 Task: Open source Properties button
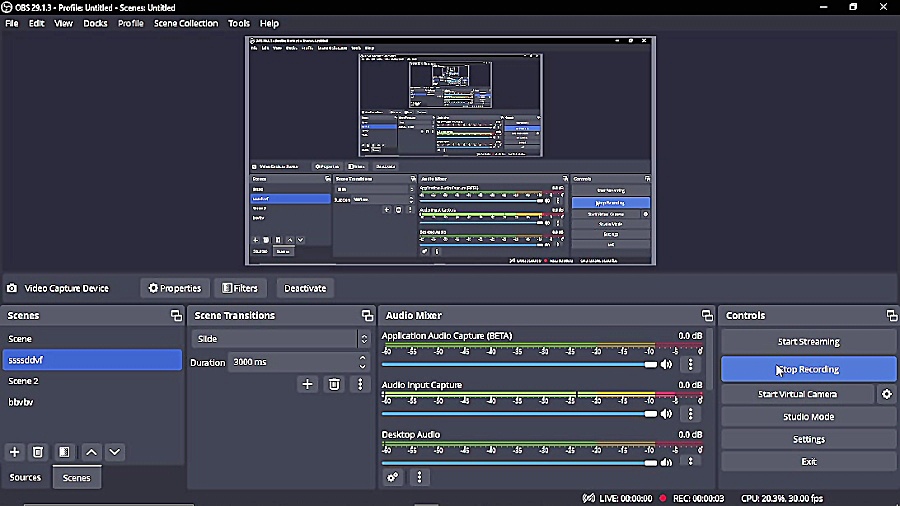tap(175, 288)
